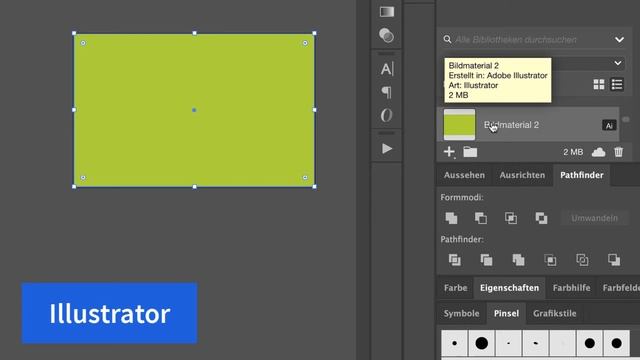Click the green rectangle's center point
This screenshot has height=360, width=640.
click(194, 110)
